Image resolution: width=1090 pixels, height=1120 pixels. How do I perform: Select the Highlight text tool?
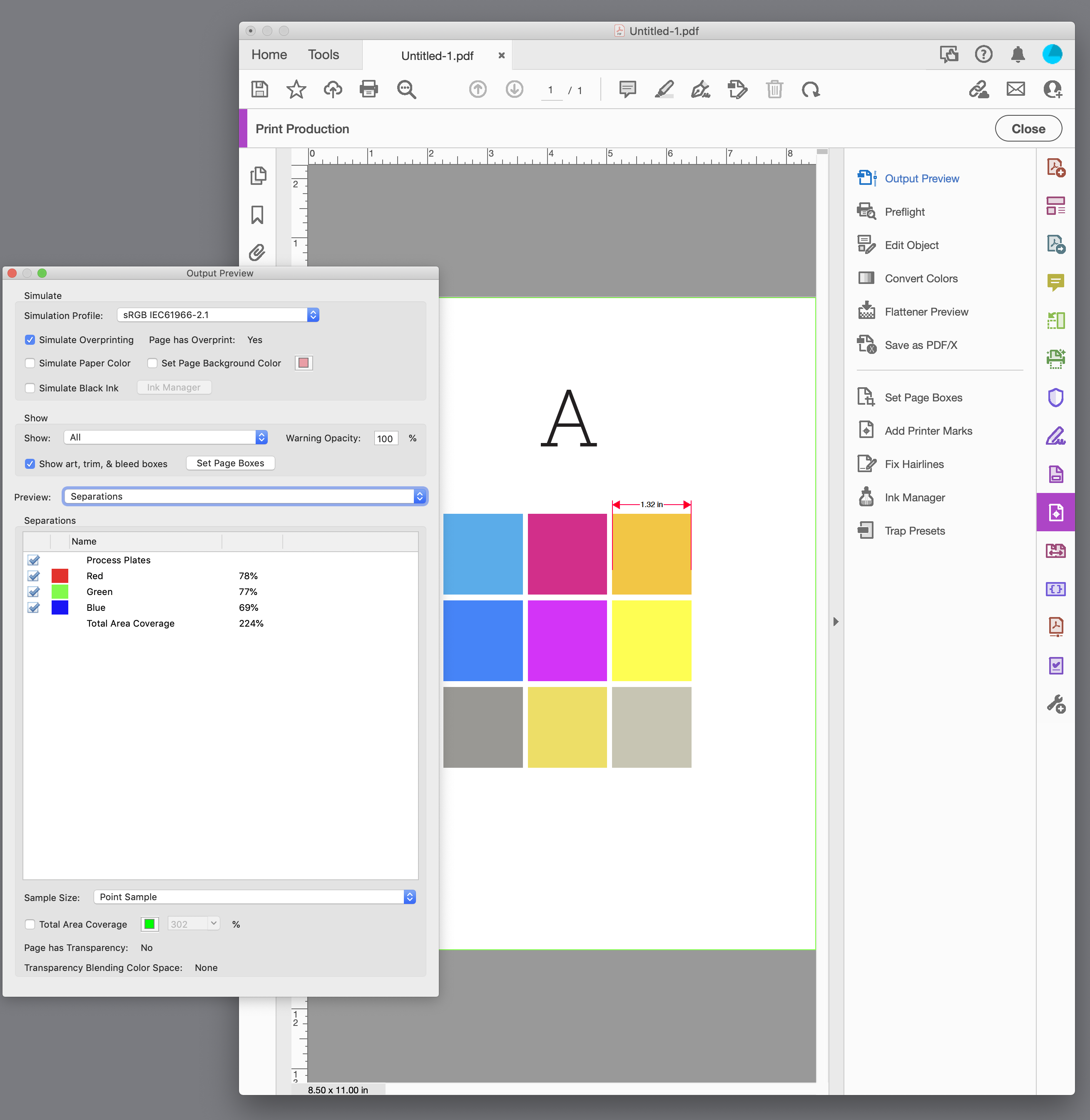tap(664, 90)
